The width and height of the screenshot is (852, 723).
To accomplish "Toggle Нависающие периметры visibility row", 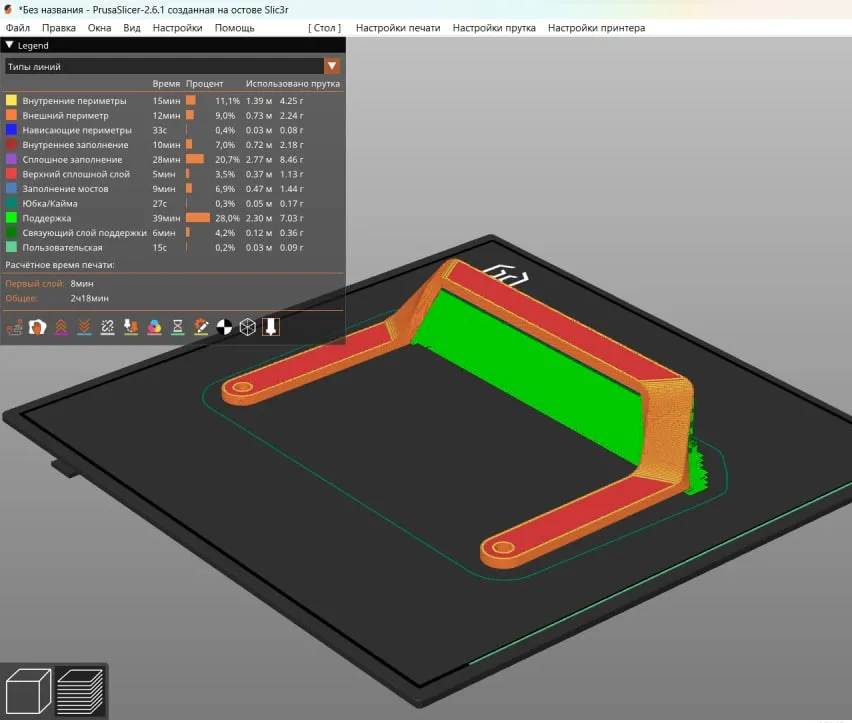I will 172,130.
